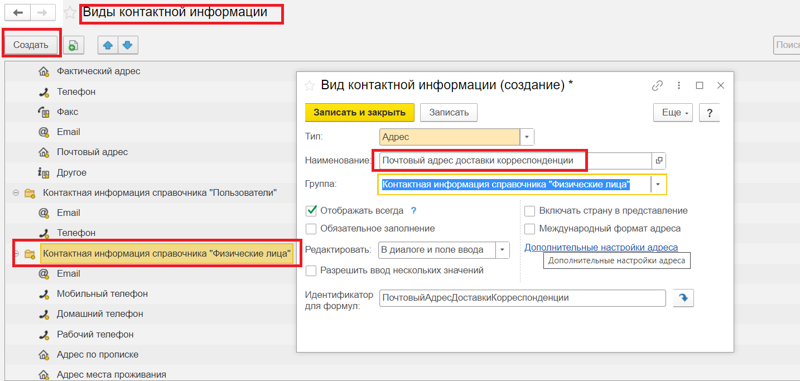Viewport: 800px width, 381px height.
Task: Click the fax icon beside Факс
Action: click(x=44, y=112)
